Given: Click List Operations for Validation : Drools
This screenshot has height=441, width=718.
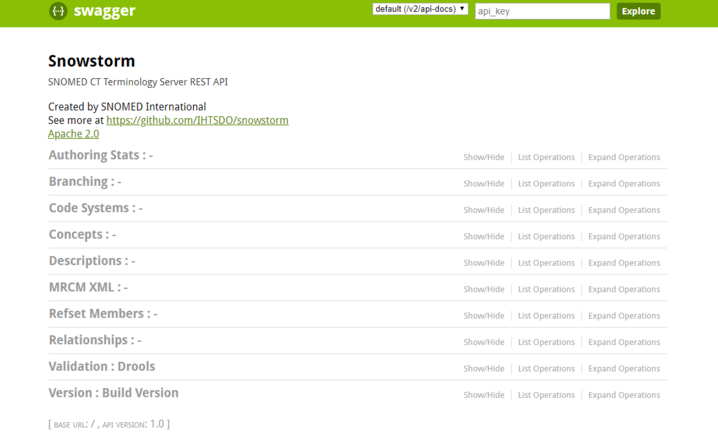Looking at the screenshot, I should 546,369.
